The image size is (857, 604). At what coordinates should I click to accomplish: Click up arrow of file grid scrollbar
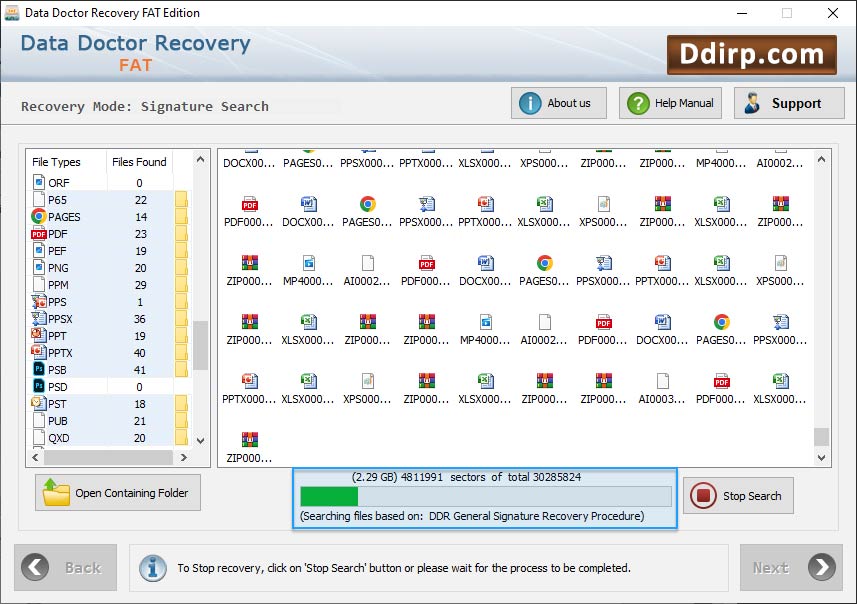point(821,160)
